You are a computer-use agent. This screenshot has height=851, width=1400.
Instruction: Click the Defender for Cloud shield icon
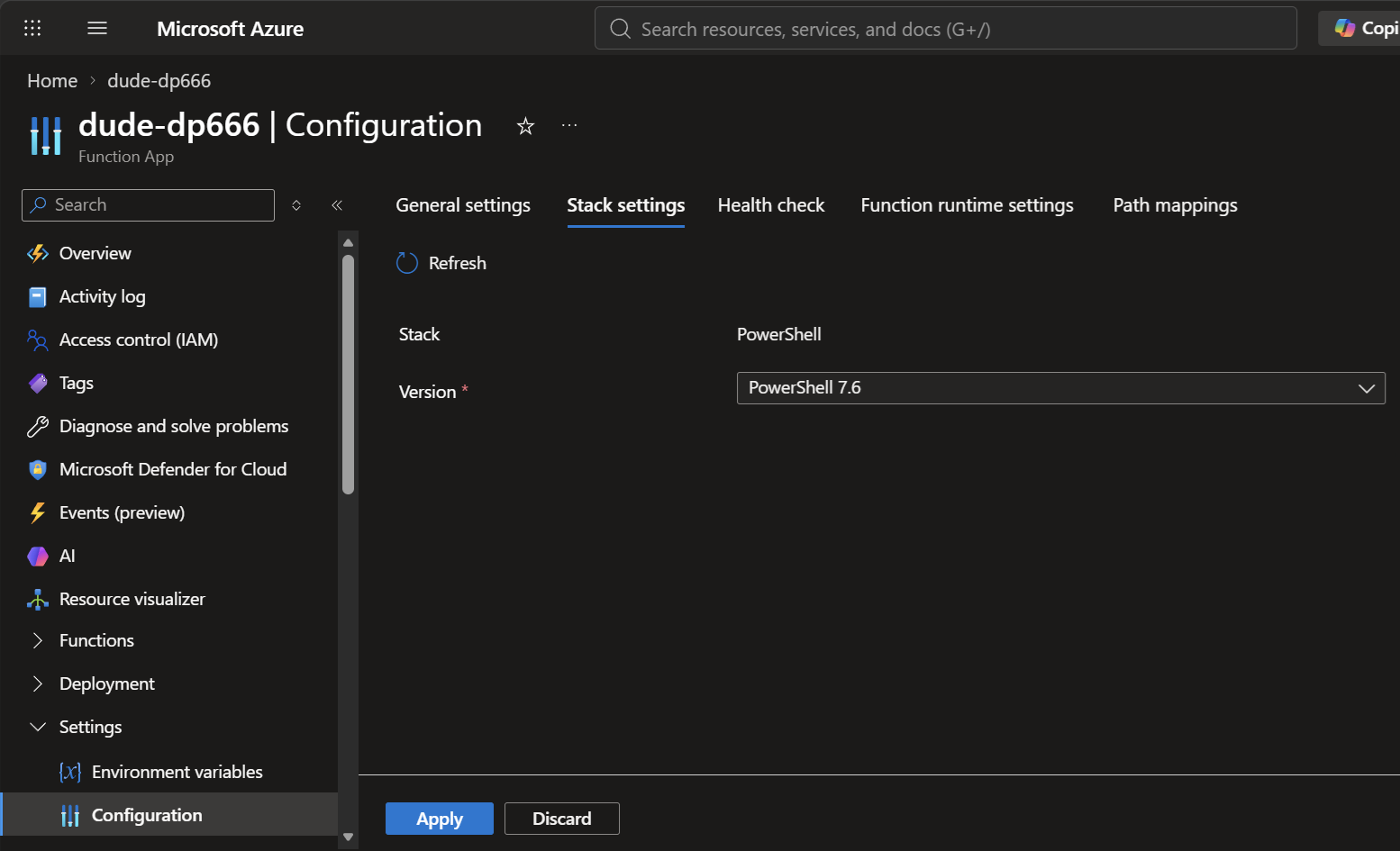point(38,470)
